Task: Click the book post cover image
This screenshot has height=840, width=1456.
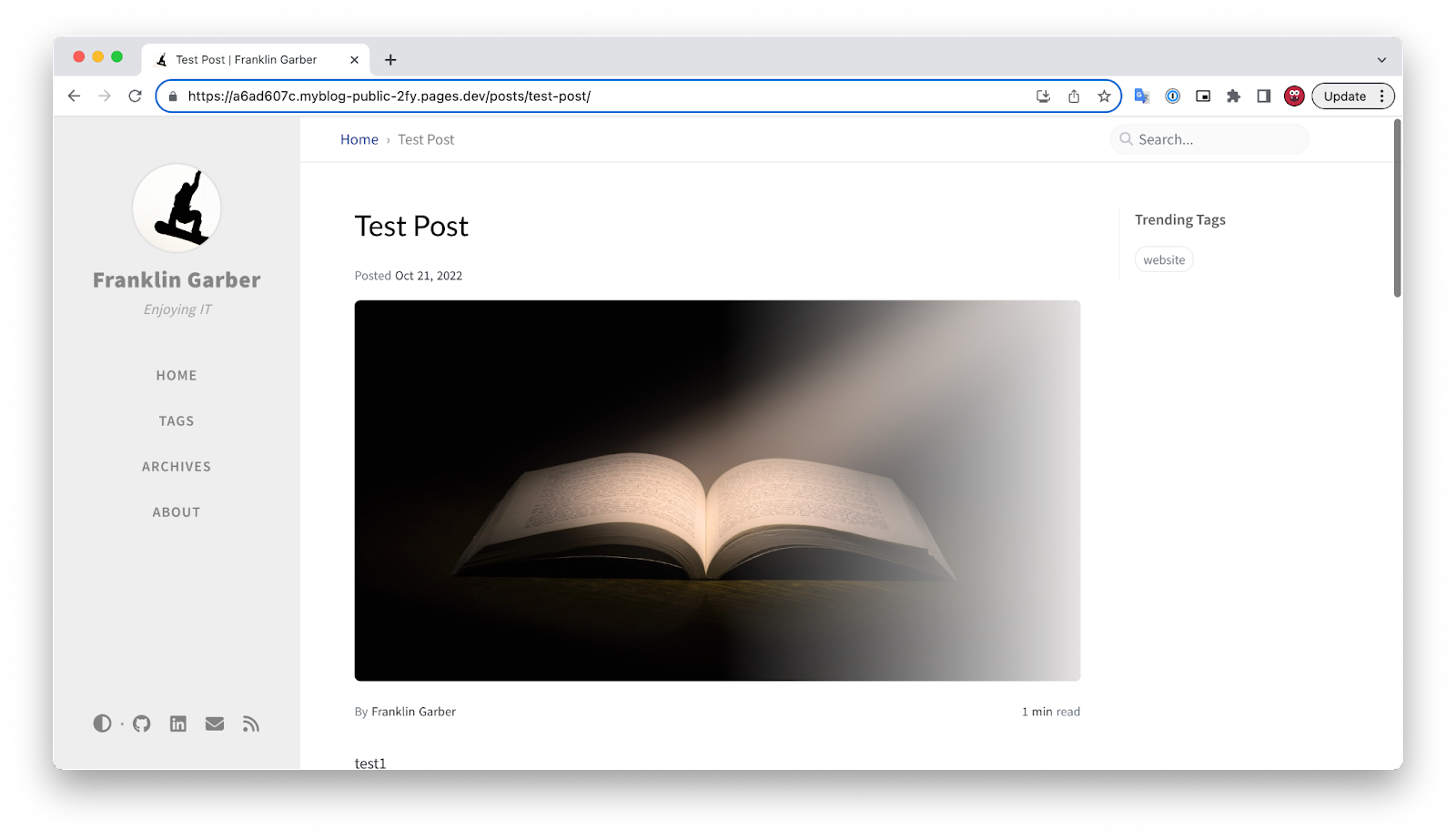Action: point(717,491)
